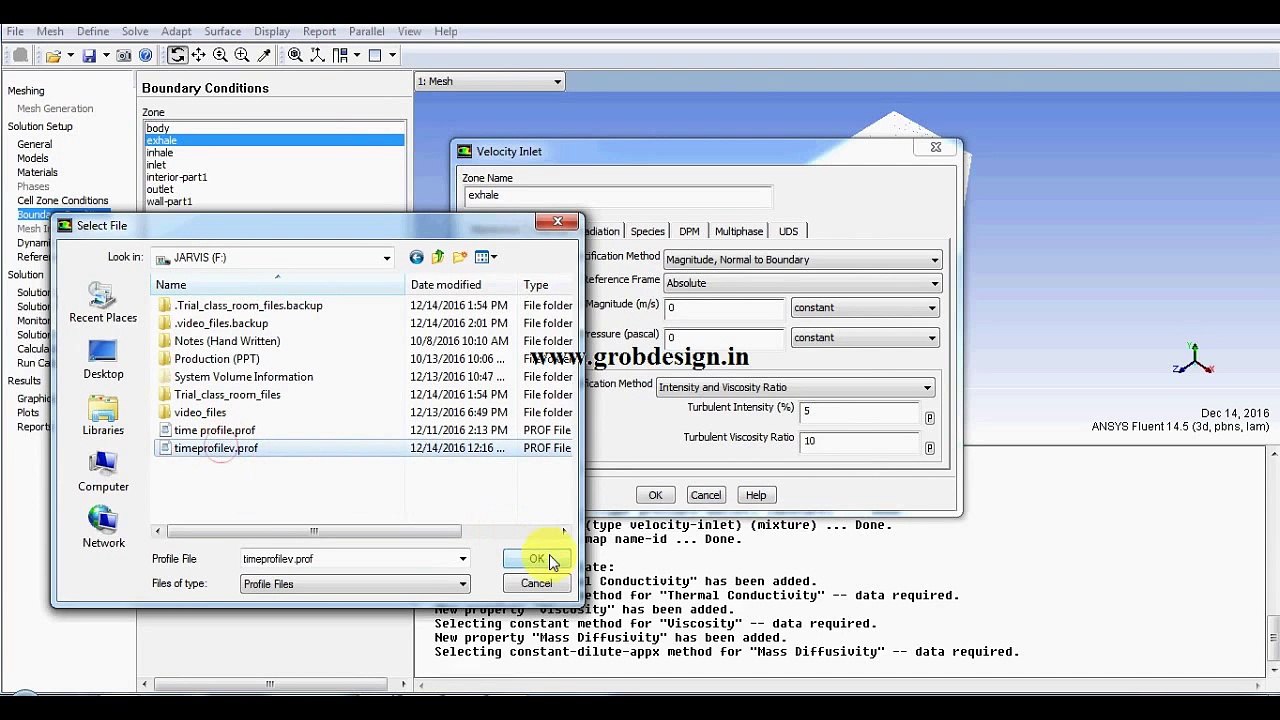The width and height of the screenshot is (1280, 720).
Task: Select the 'outlet' zone in list
Action: point(160,189)
